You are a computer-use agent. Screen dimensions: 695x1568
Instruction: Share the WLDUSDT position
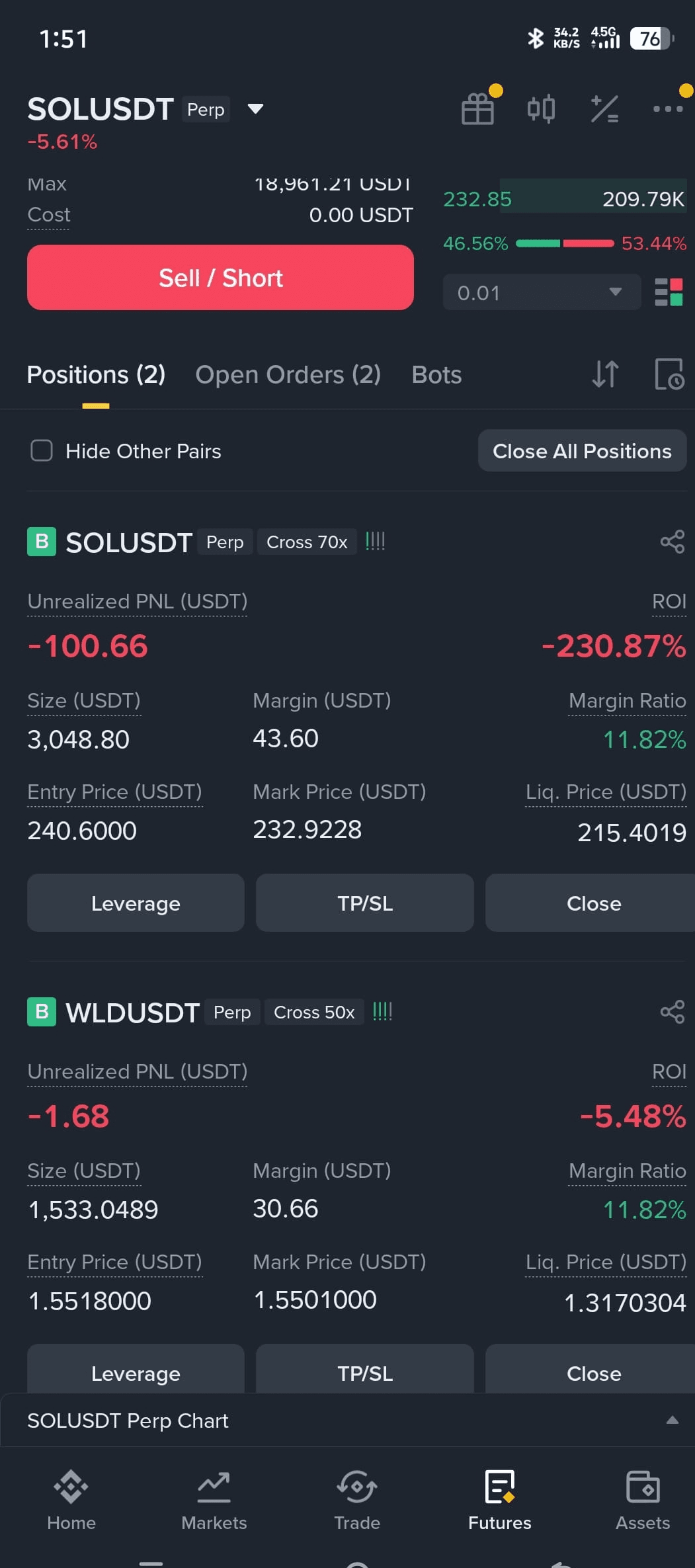(x=673, y=1012)
